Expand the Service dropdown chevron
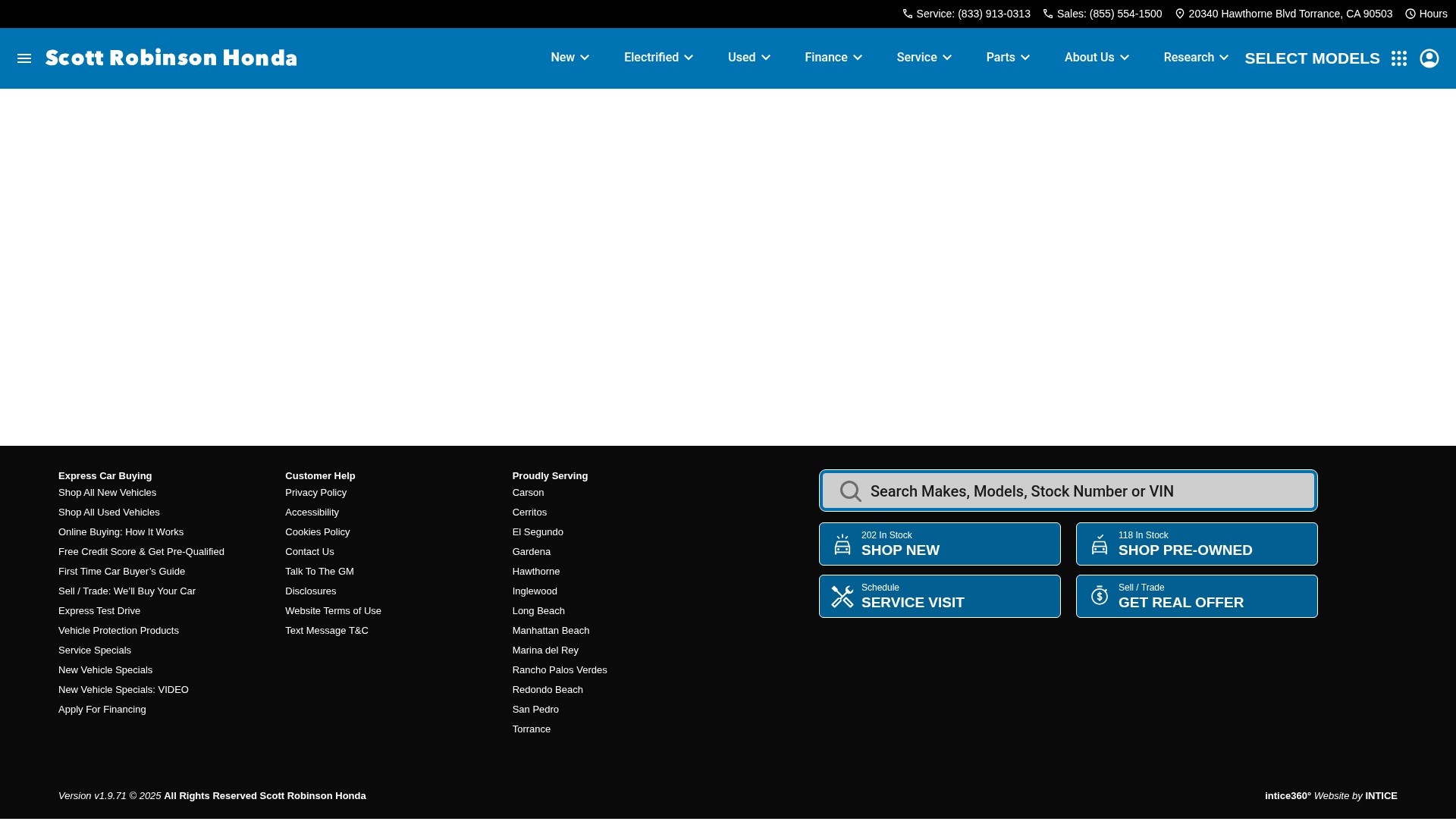This screenshot has width=1456, height=837. click(947, 58)
